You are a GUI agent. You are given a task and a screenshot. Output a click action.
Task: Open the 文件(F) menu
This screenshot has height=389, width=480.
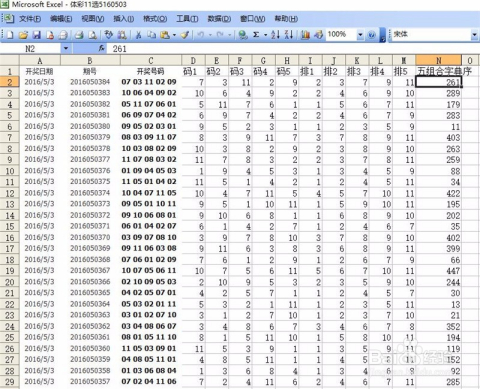point(30,19)
